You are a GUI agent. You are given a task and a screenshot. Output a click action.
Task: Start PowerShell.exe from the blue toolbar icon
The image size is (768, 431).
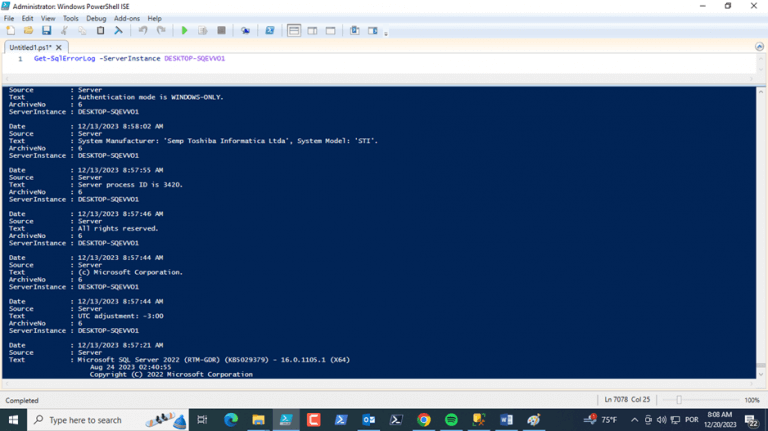(269, 30)
